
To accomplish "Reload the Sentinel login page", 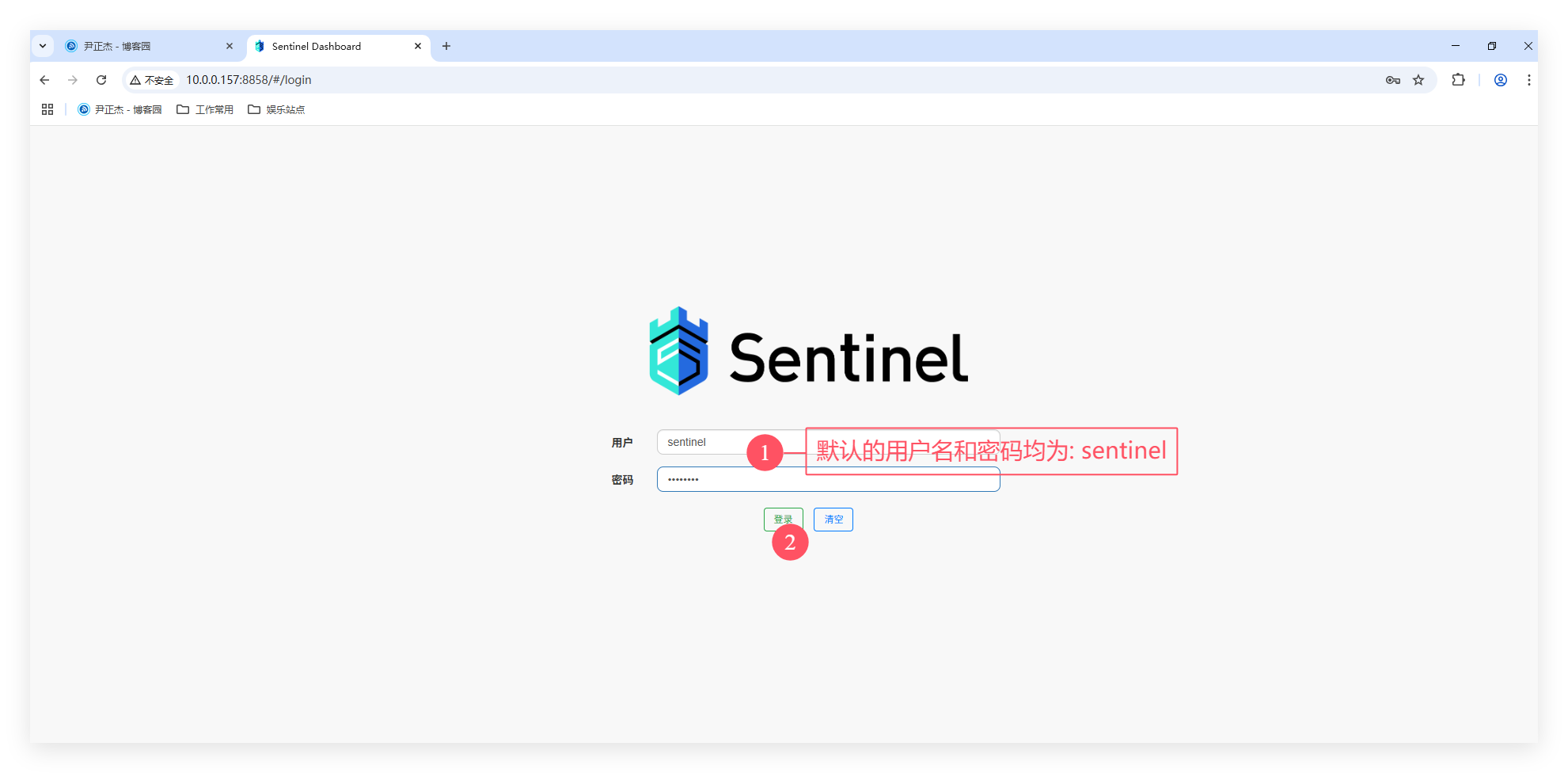I will tap(101, 80).
